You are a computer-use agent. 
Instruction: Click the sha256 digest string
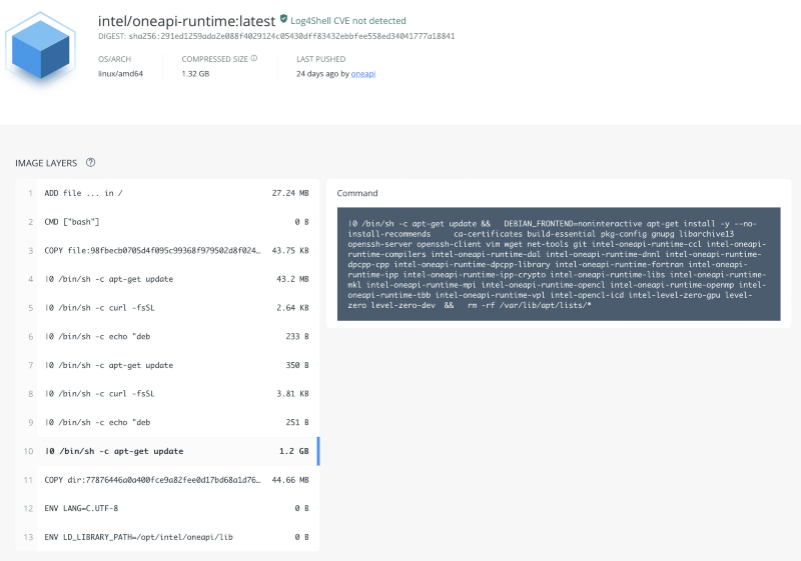[291, 36]
